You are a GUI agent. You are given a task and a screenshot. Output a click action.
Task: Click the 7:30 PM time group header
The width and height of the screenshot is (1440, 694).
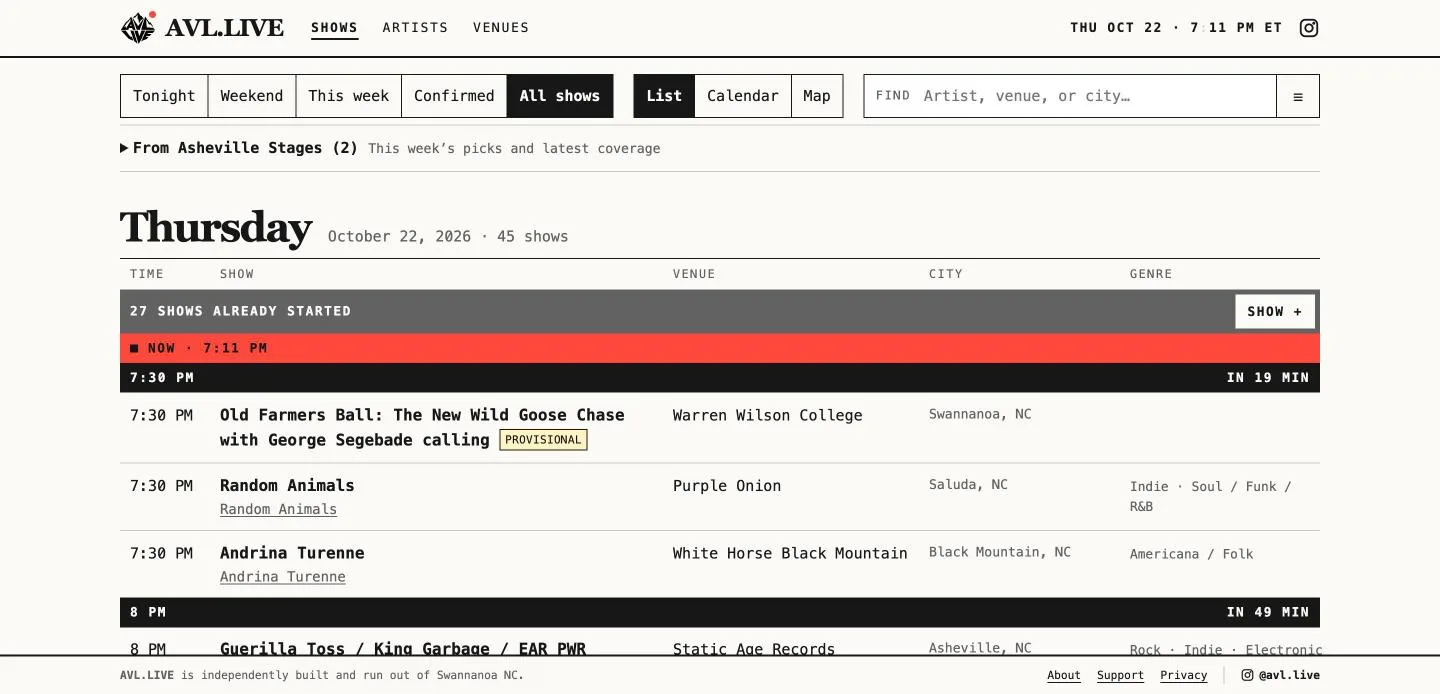[720, 378]
